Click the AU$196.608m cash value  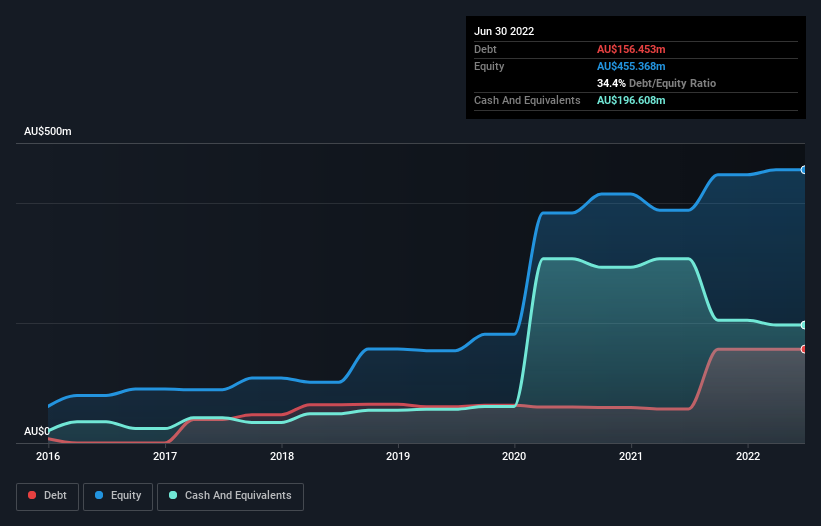631,100
